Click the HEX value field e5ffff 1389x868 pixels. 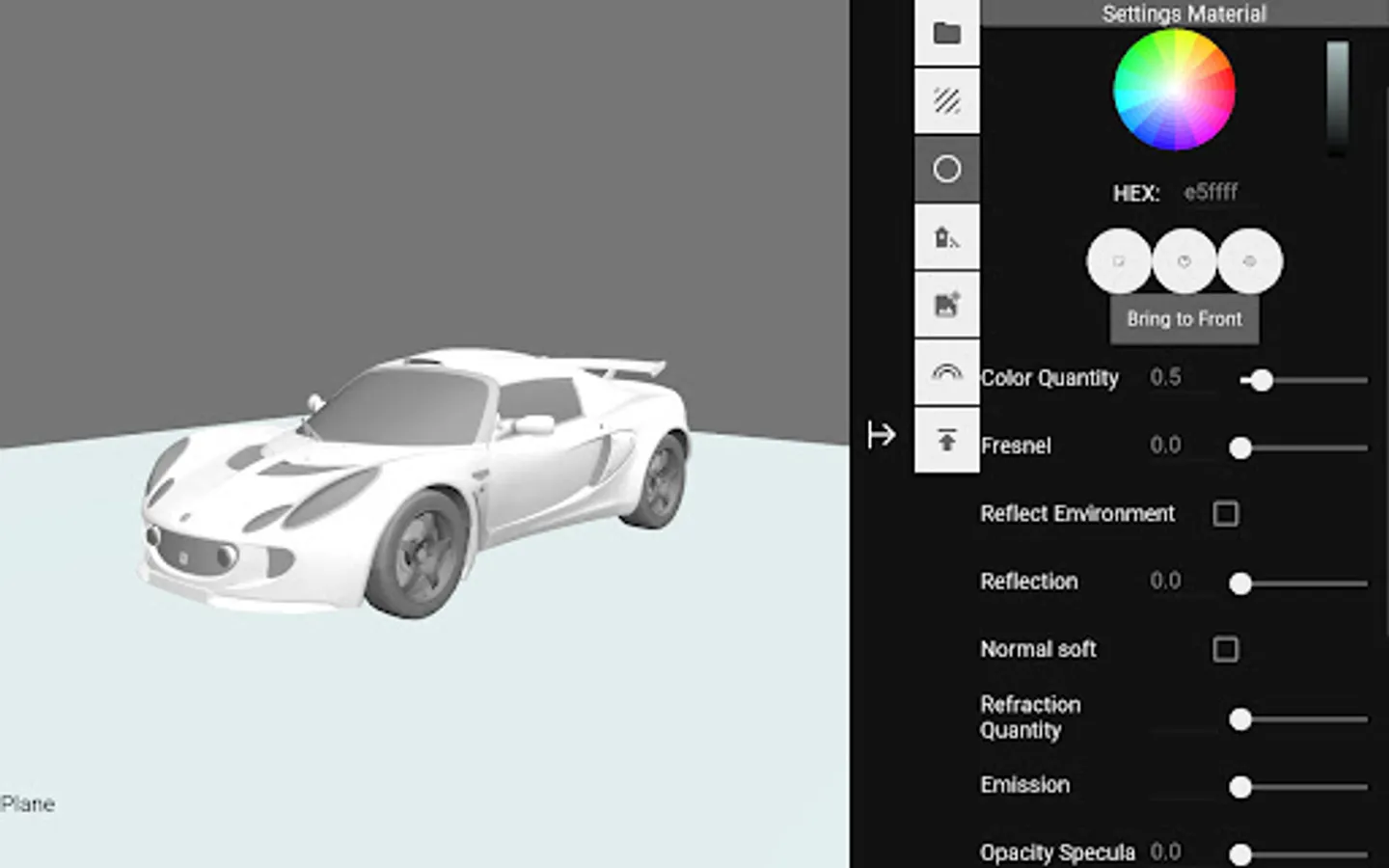point(1211,192)
